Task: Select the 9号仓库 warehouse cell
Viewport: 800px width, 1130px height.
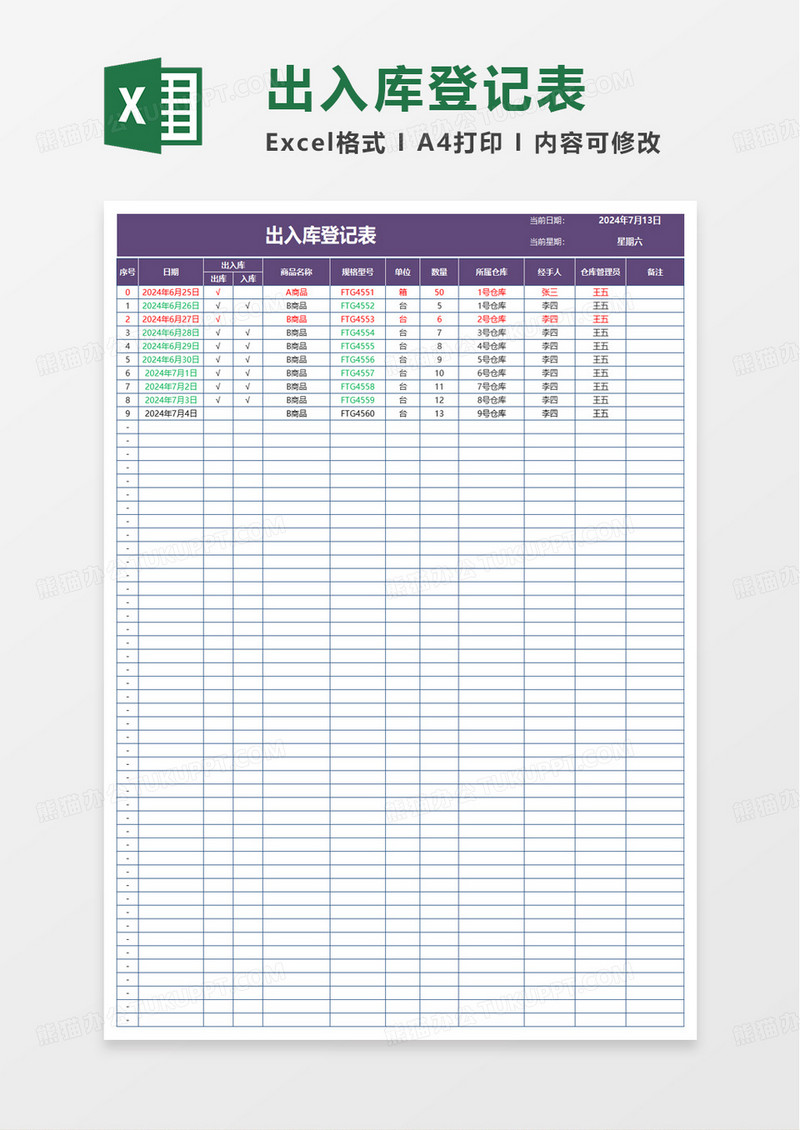Action: tap(492, 414)
